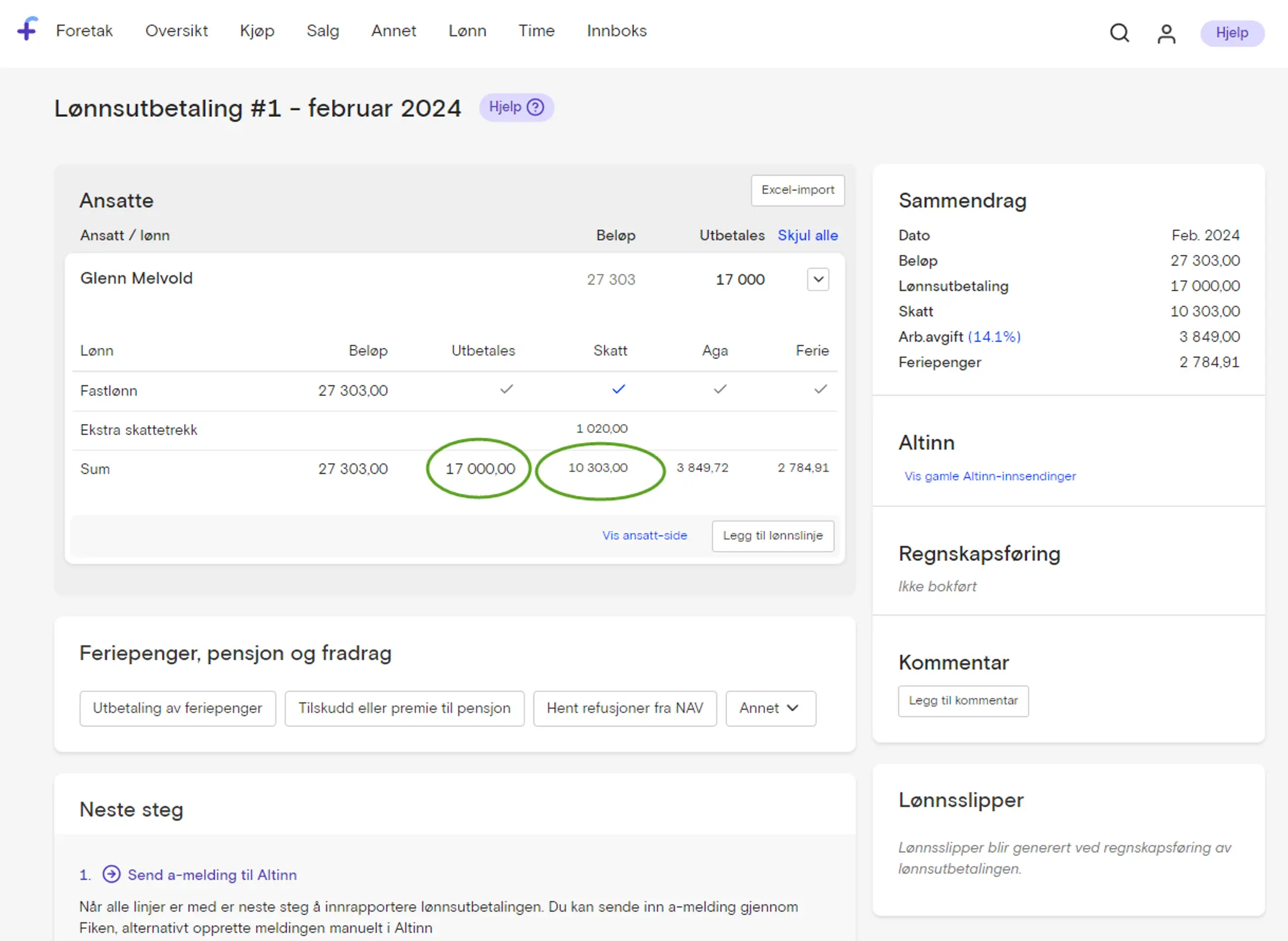Click the Fiken logo icon
Screen dimensions: 1288x941
[27, 29]
